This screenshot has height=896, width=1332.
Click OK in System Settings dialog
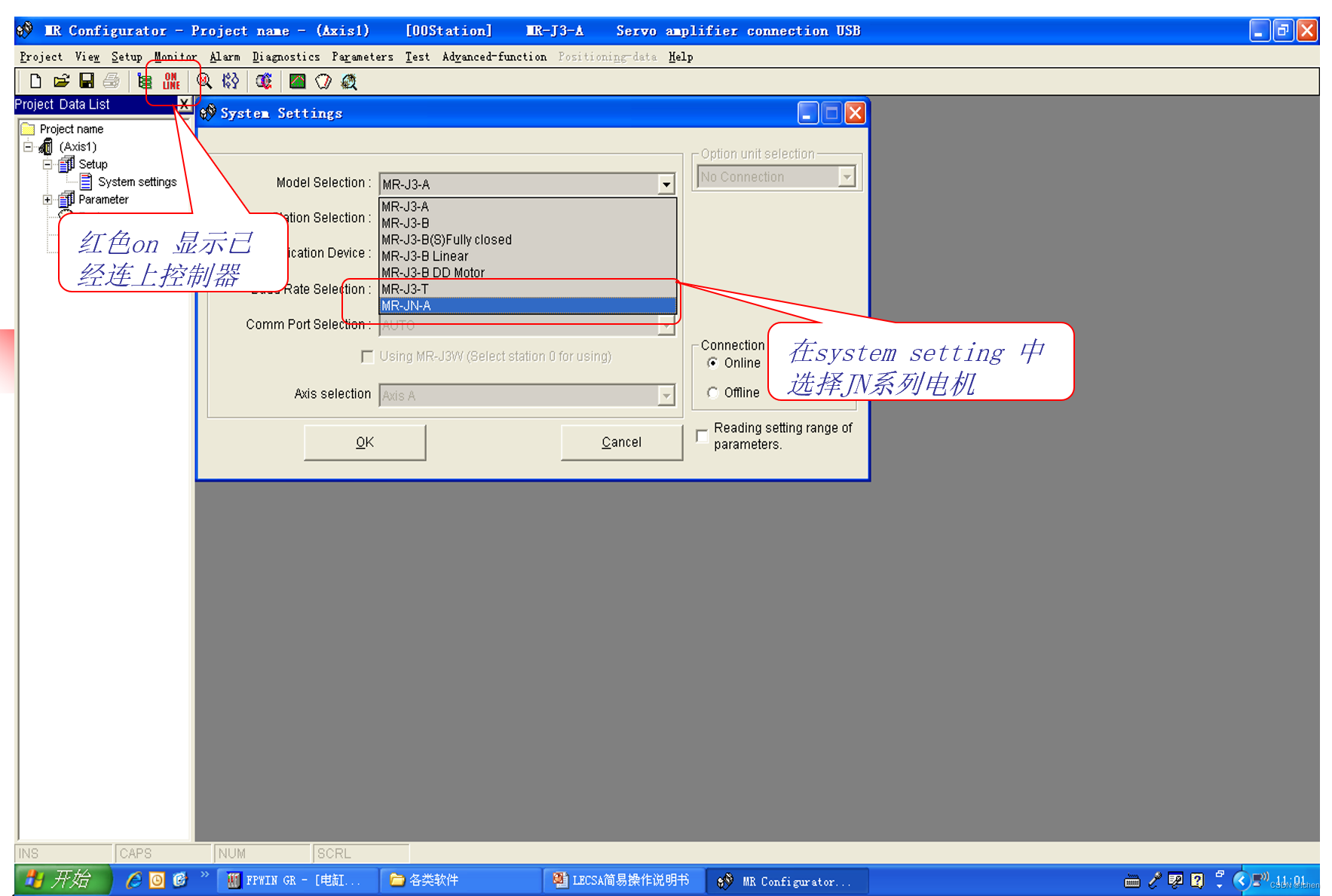(365, 442)
